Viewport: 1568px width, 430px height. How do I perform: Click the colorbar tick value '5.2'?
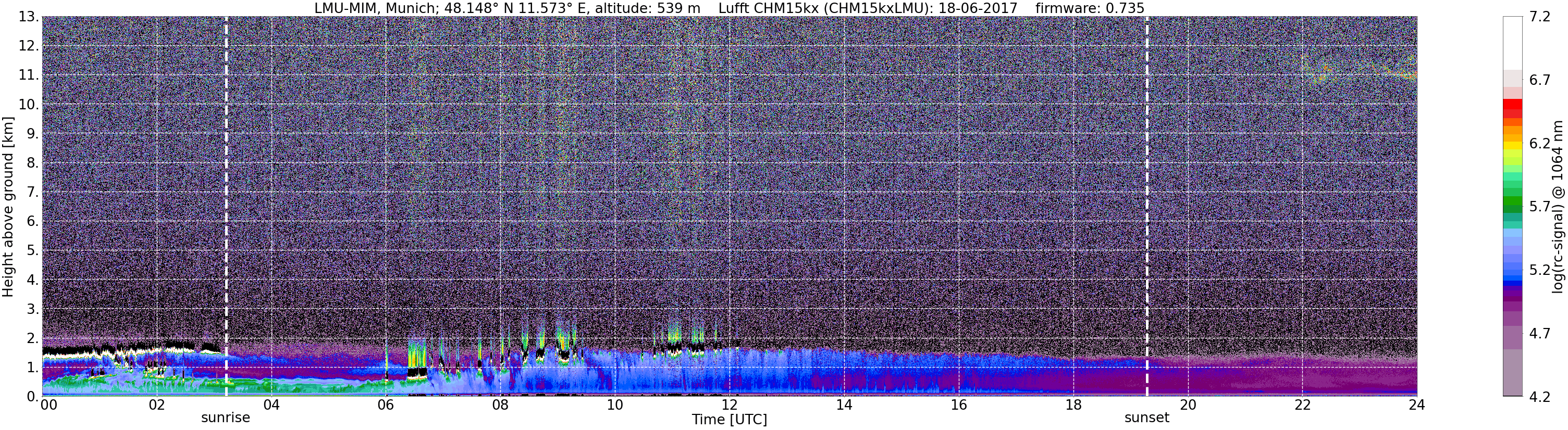coord(1539,270)
